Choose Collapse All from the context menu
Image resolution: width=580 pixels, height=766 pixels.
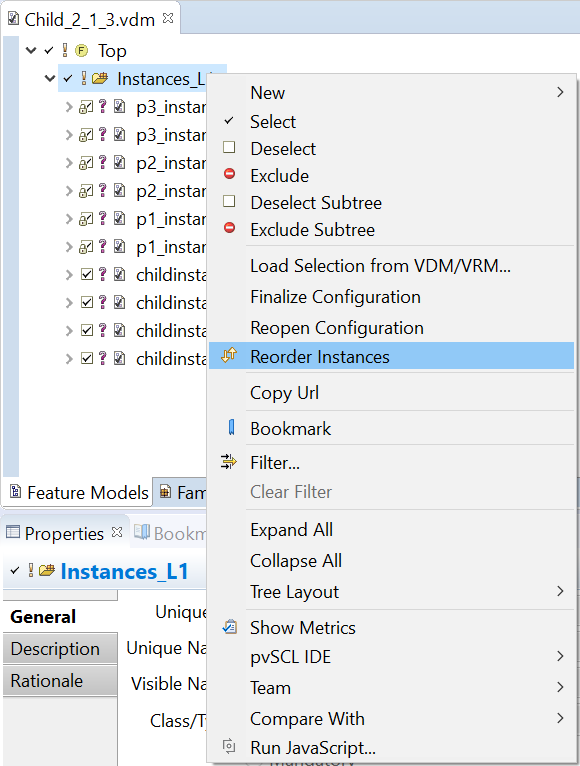coord(391,560)
